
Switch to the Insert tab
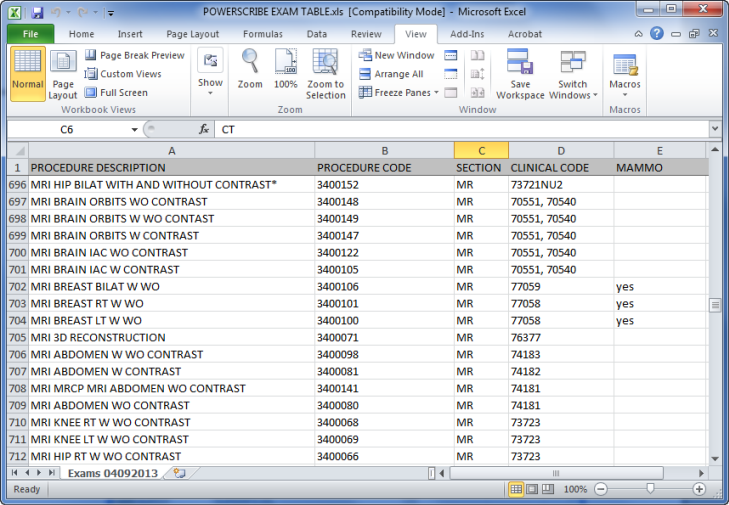point(130,34)
